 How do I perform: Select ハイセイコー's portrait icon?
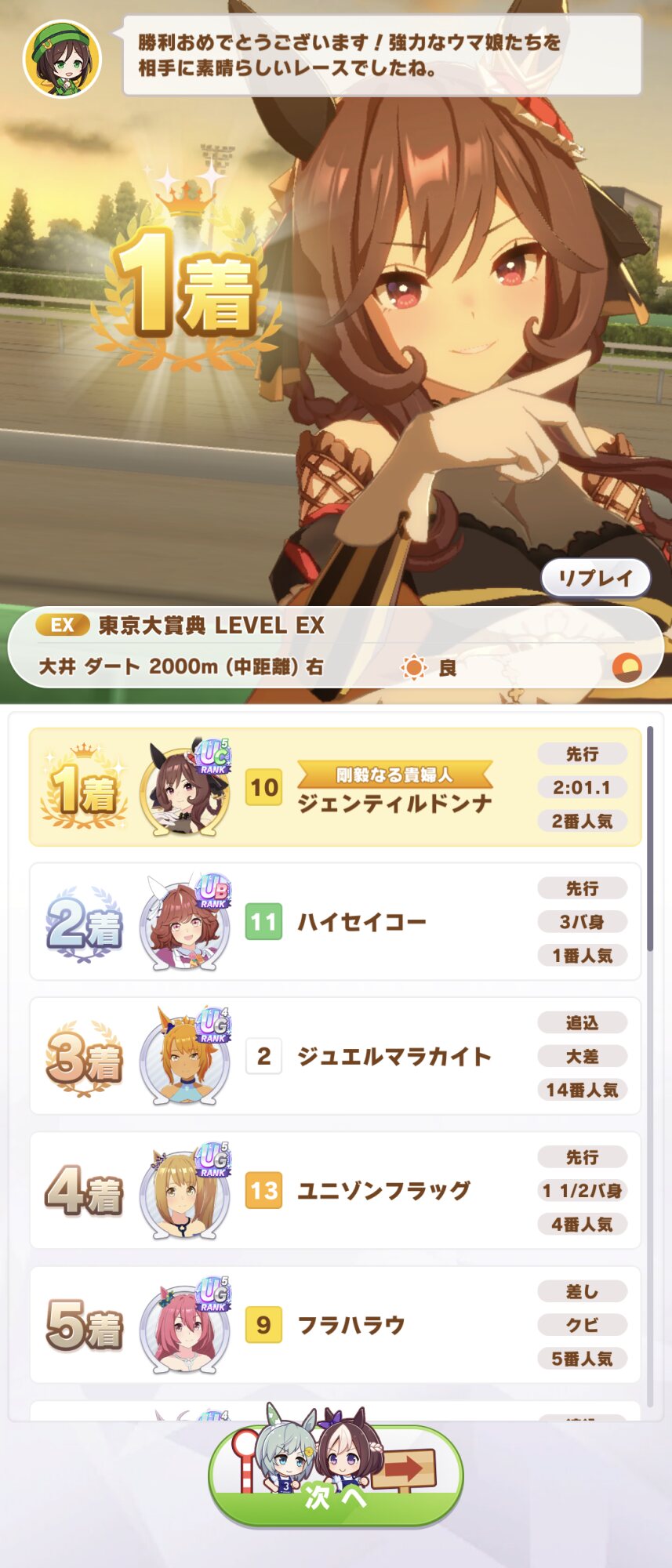click(185, 922)
